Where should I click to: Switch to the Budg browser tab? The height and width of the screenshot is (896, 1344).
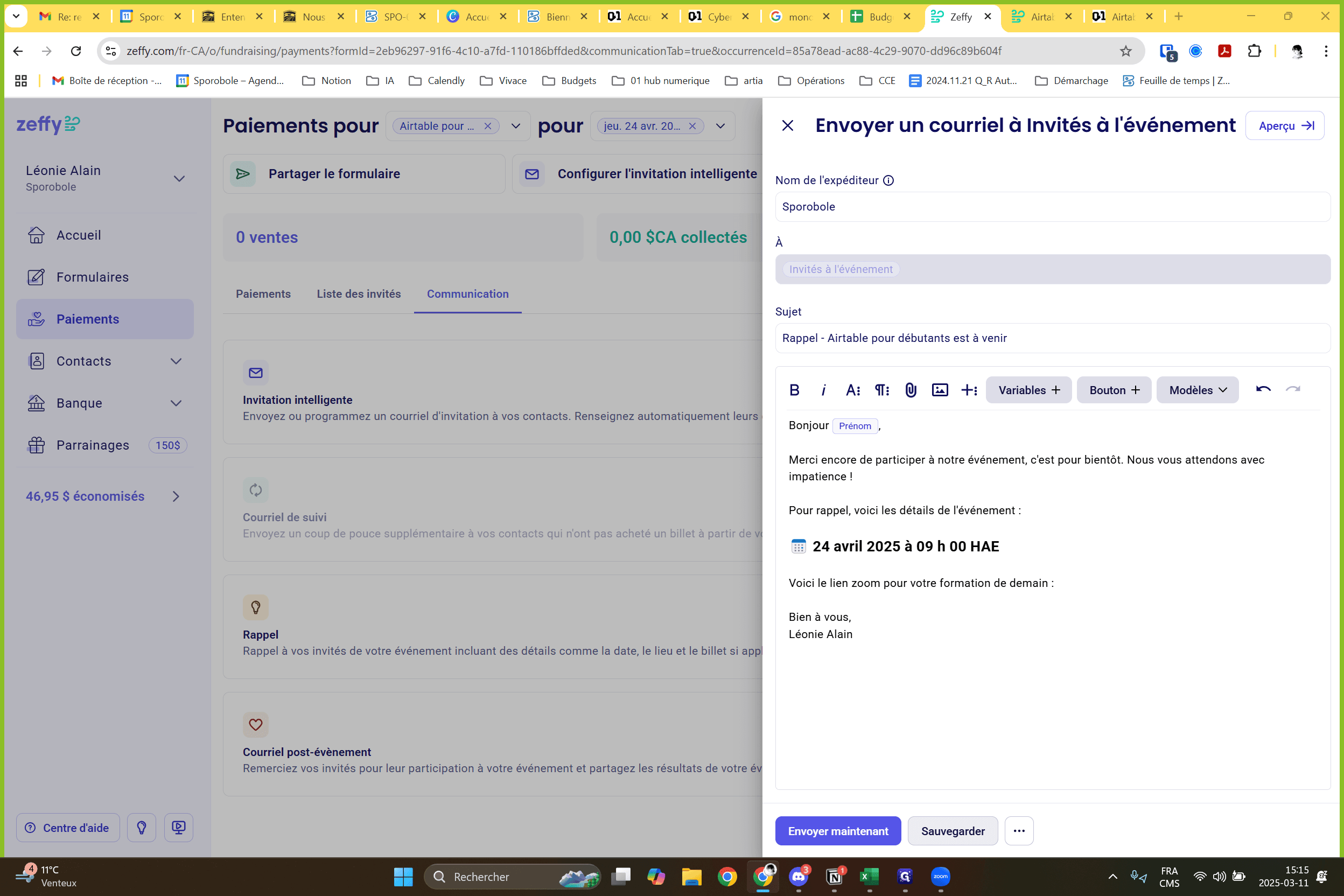pyautogui.click(x=880, y=17)
